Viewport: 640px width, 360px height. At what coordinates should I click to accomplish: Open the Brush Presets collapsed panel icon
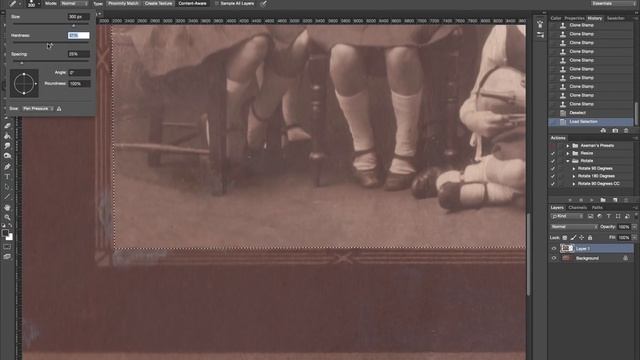click(540, 24)
